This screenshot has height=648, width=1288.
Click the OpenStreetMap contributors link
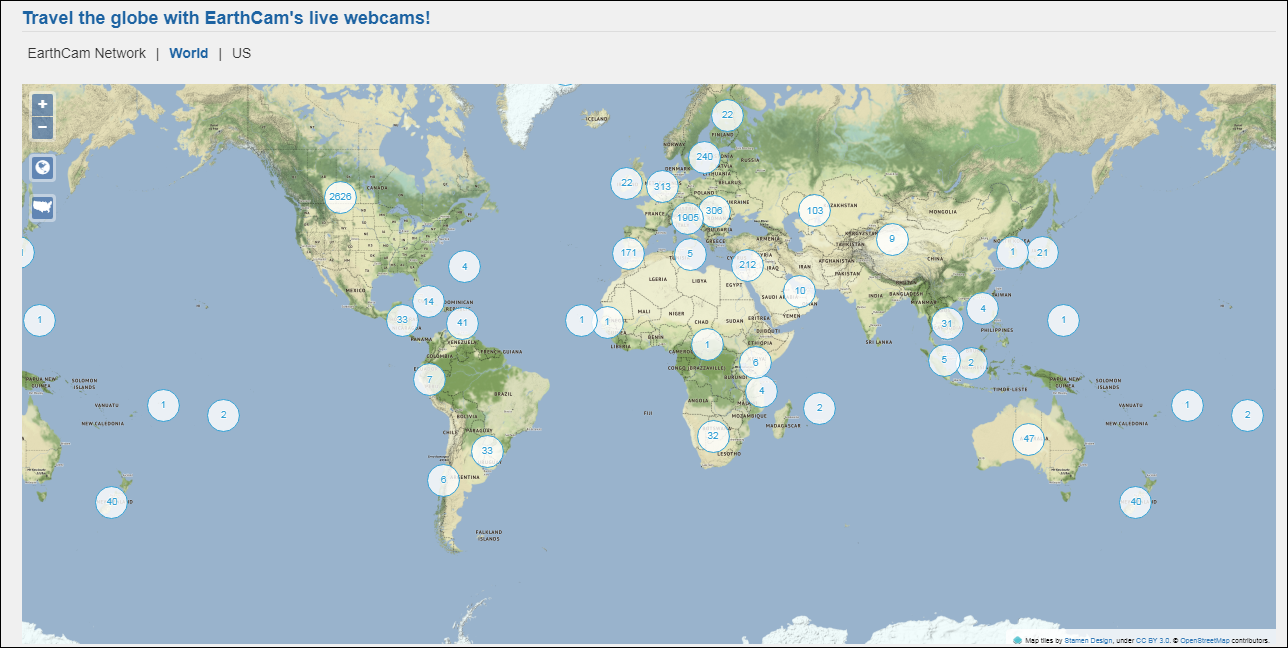[1205, 640]
